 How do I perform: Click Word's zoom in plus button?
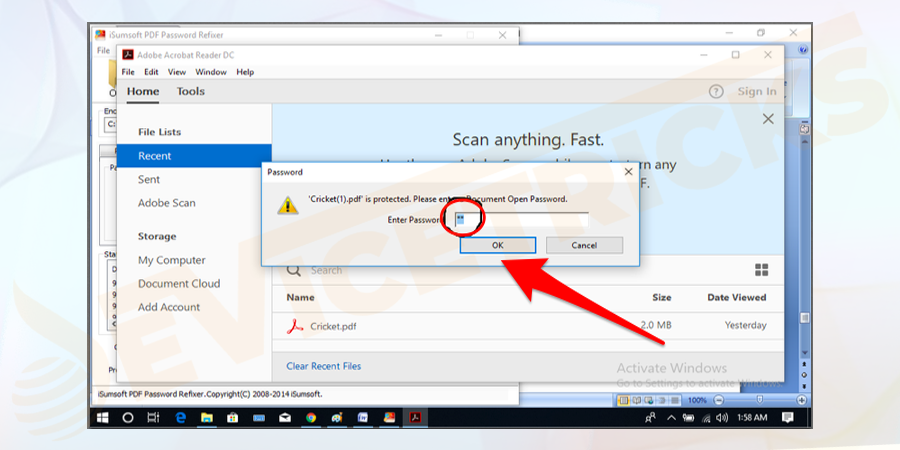pos(801,400)
